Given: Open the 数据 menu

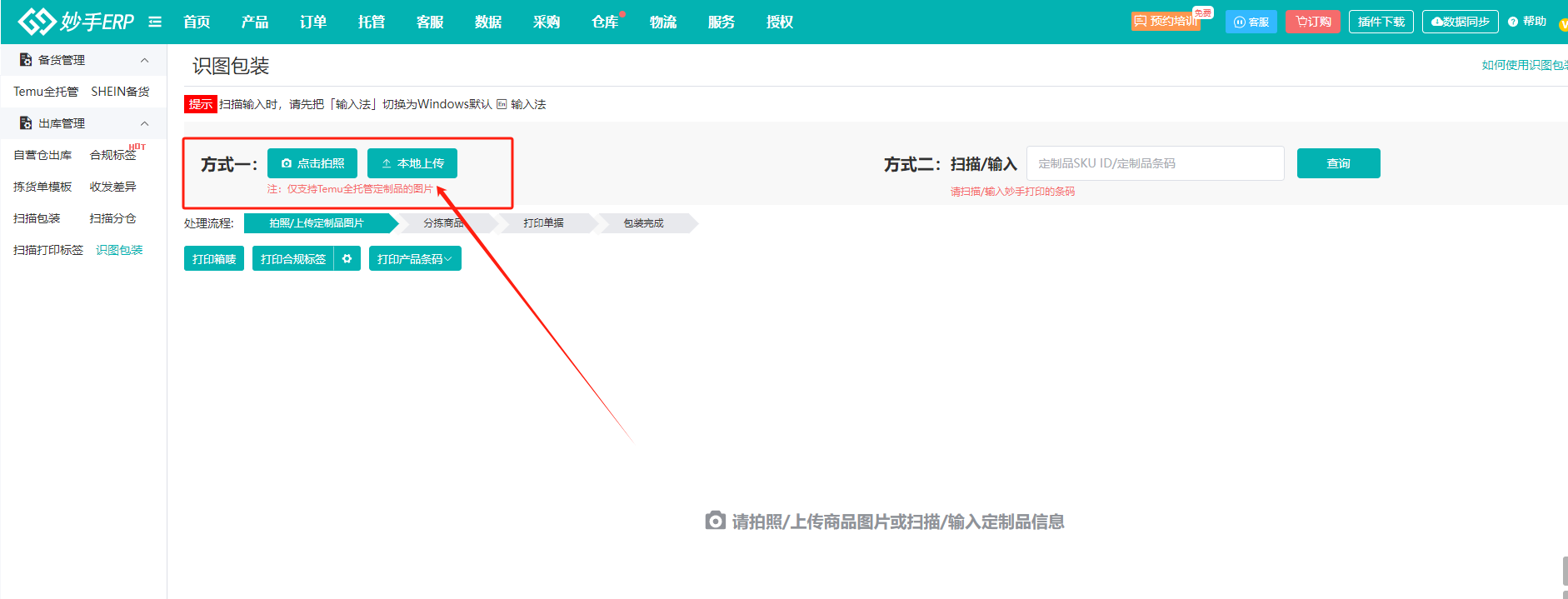Looking at the screenshot, I should (488, 22).
